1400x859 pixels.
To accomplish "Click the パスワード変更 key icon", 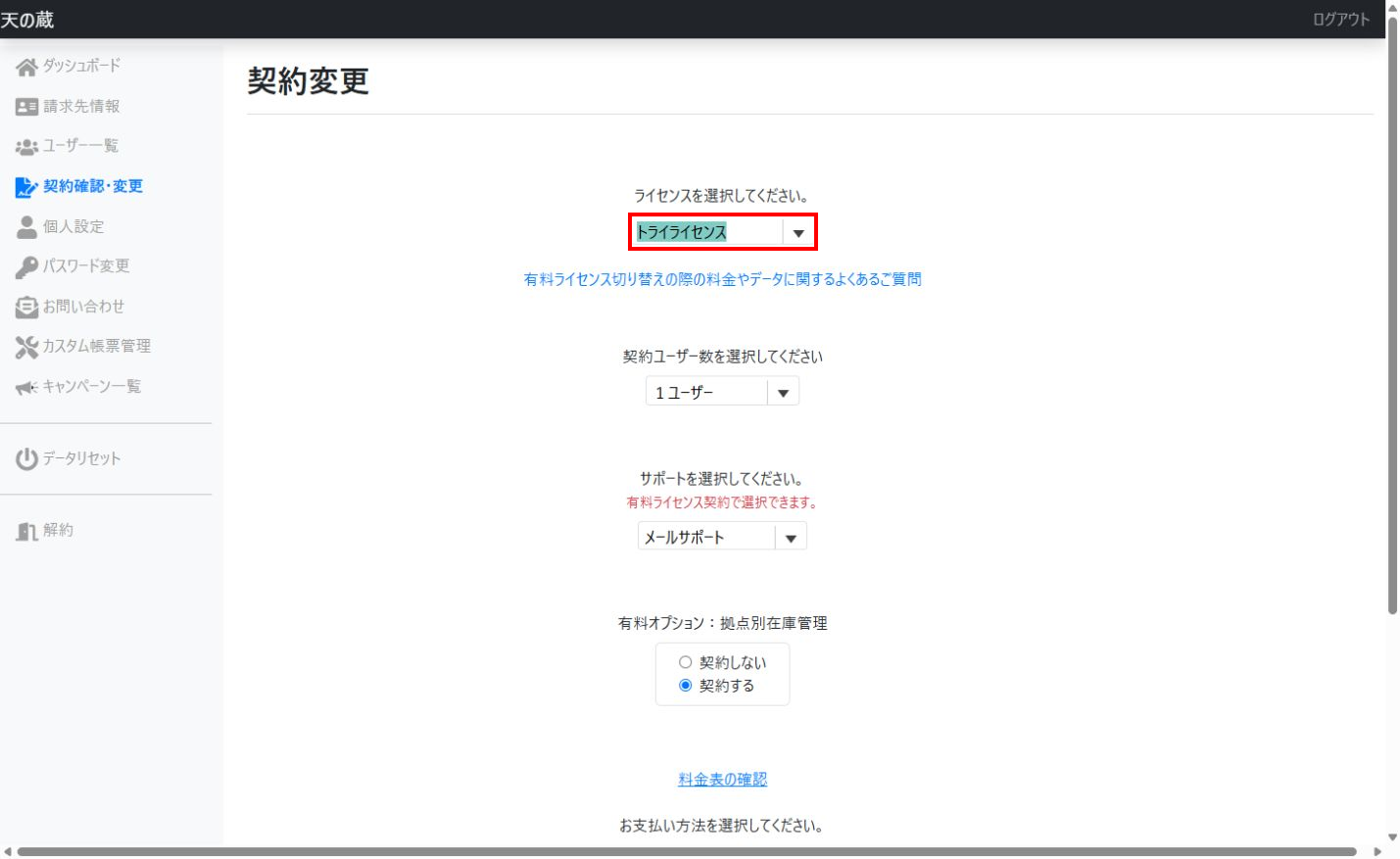I will pos(26,267).
